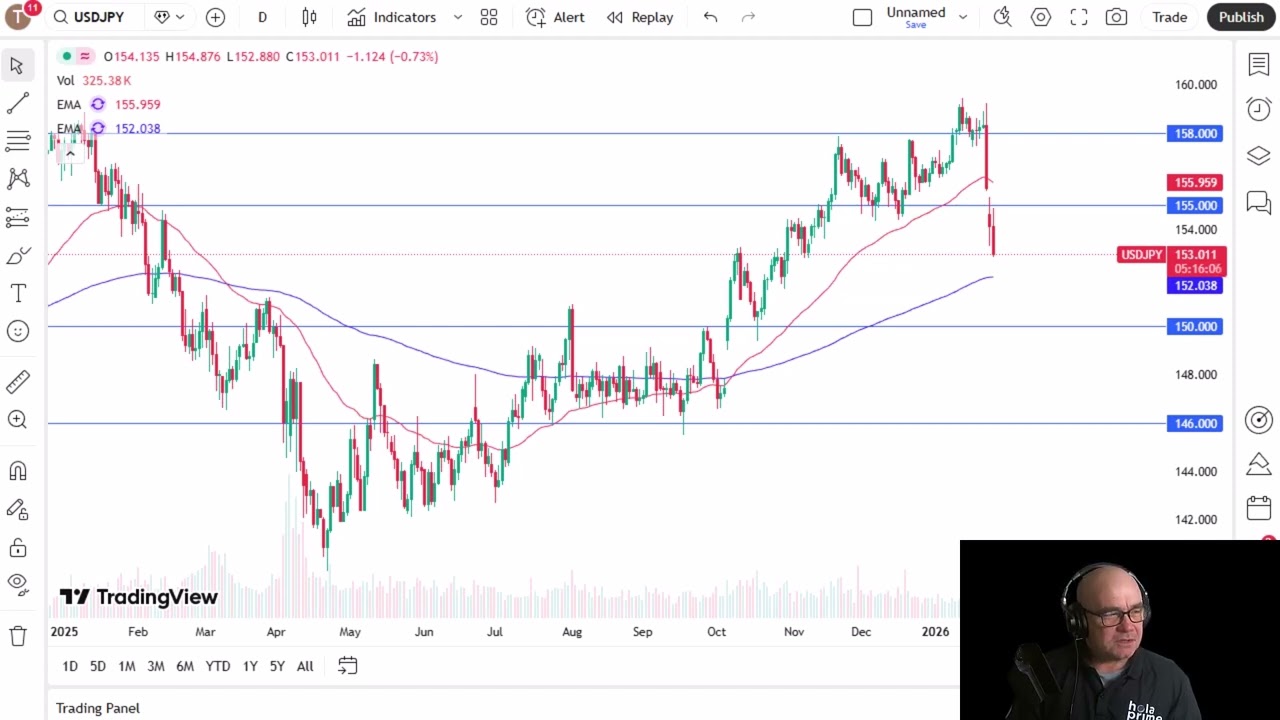Select the 1M date range
1280x720 pixels.
(x=127, y=666)
